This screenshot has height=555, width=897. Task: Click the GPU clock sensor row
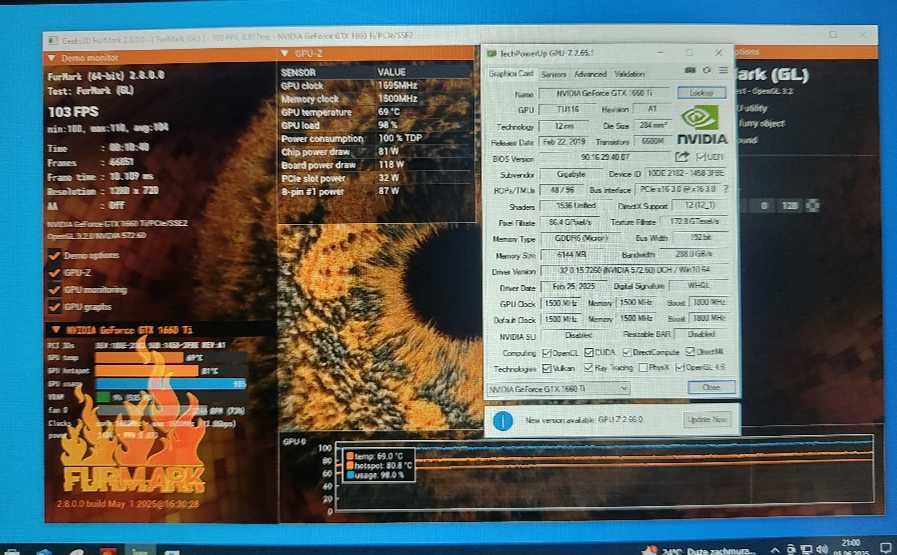pos(376,86)
